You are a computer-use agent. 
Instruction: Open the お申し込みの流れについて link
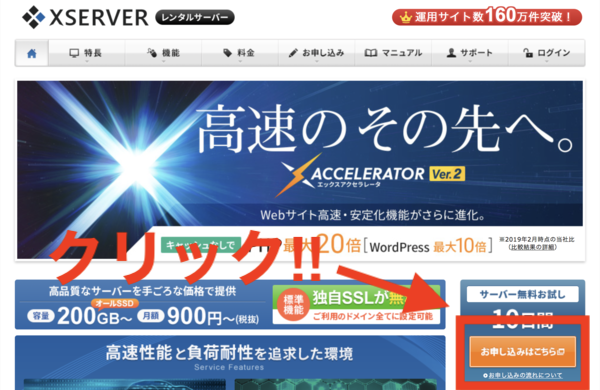pos(523,375)
